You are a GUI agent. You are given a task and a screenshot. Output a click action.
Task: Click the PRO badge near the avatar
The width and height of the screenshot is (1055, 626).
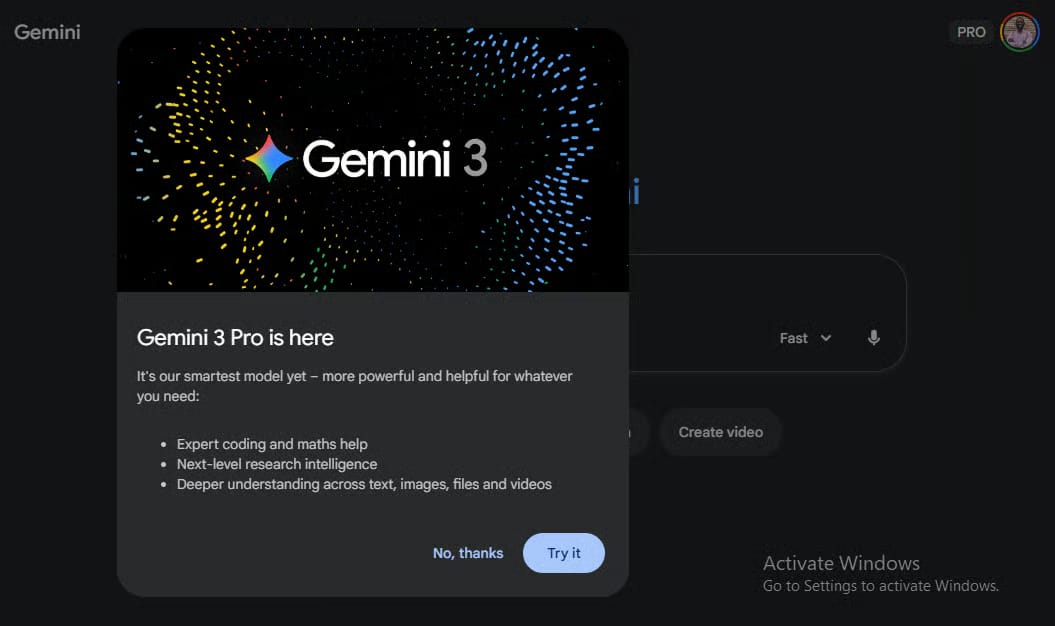click(971, 32)
